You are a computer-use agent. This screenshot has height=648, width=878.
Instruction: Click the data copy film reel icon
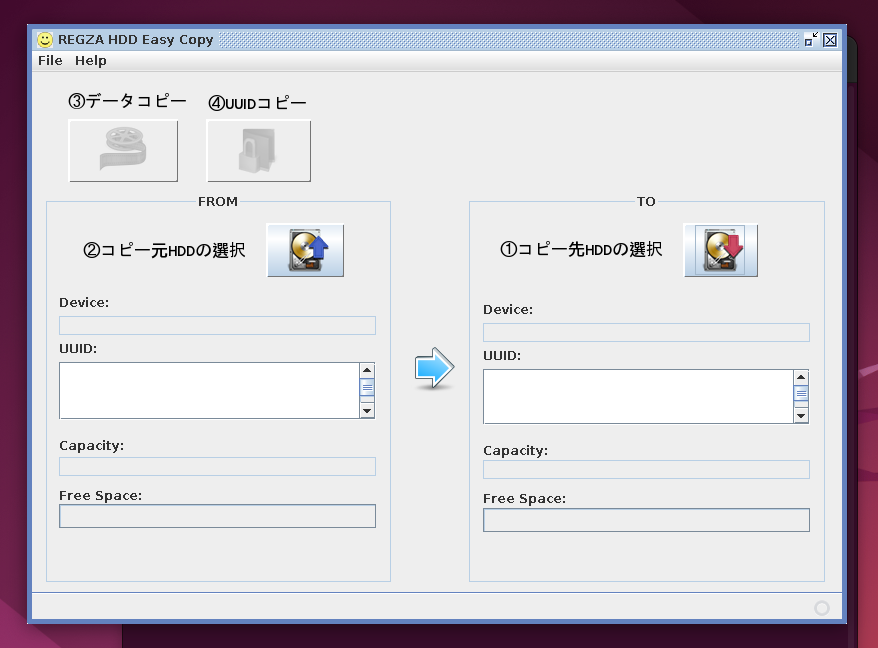coord(123,151)
